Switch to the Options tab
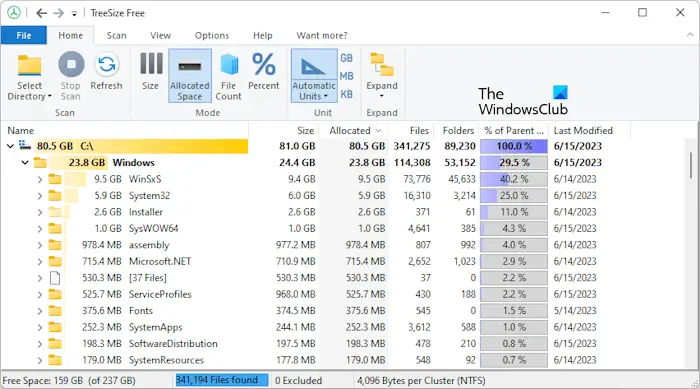Viewport: 700px width, 389px height. click(212, 35)
